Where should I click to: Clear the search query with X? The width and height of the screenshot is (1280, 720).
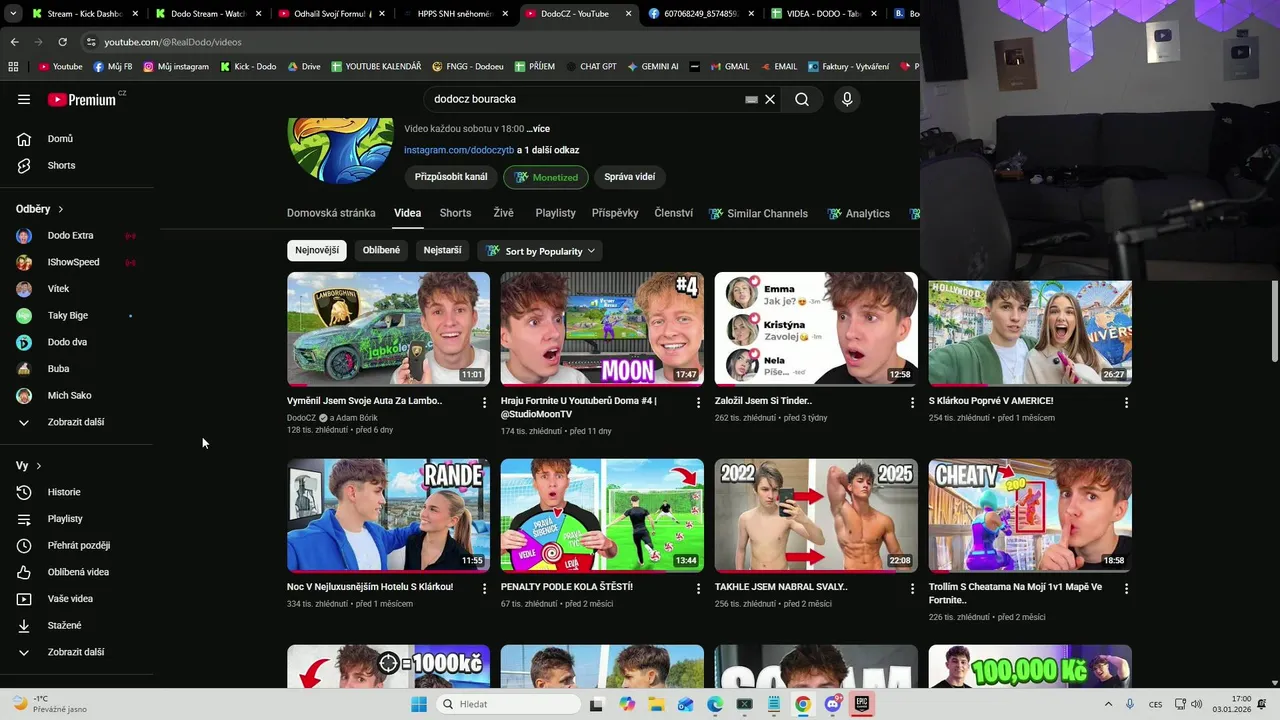[x=770, y=99]
